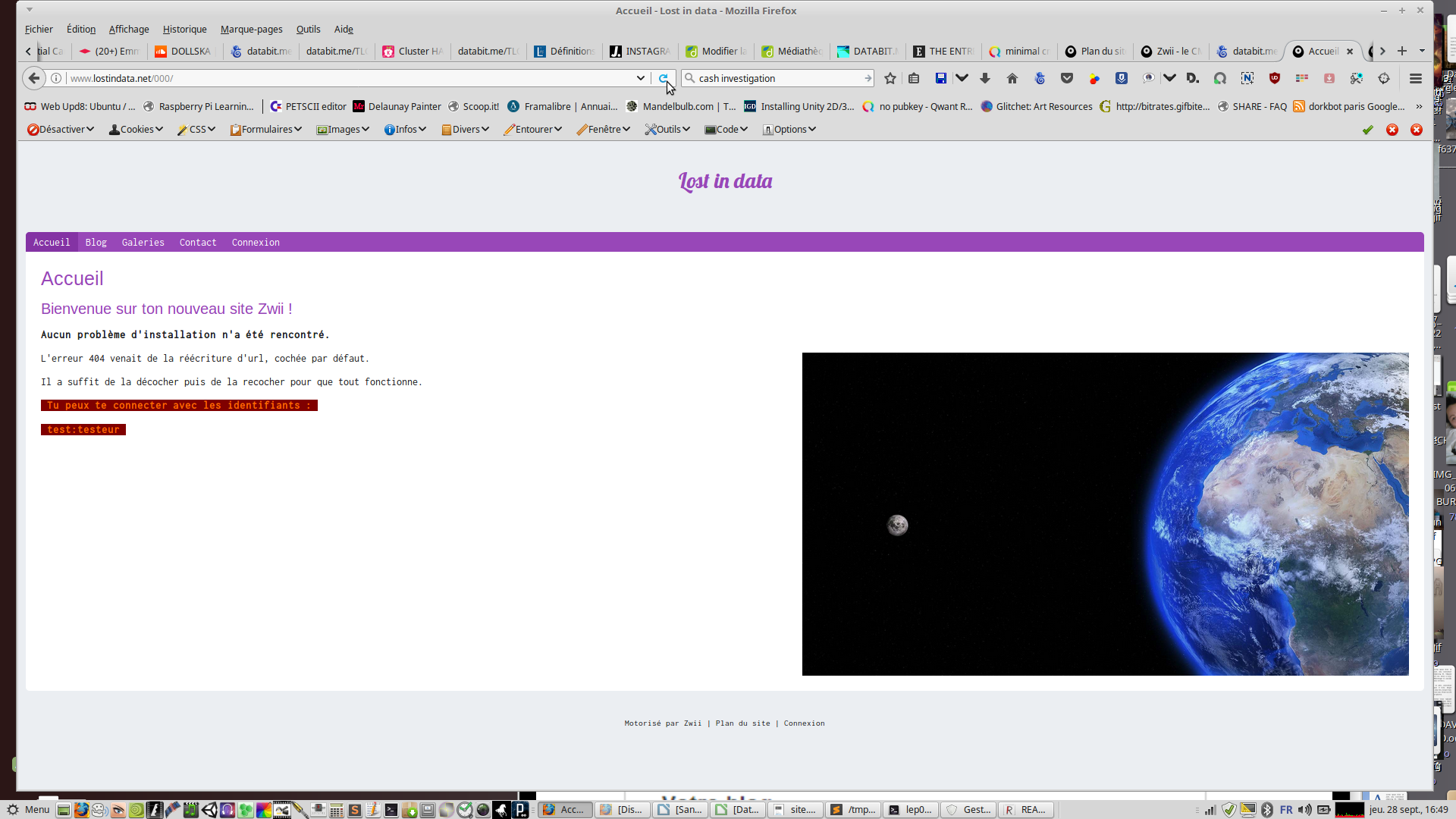Viewport: 1456px width, 819px height.
Task: Open the Pocket icon in the toolbar
Action: tap(1067, 78)
